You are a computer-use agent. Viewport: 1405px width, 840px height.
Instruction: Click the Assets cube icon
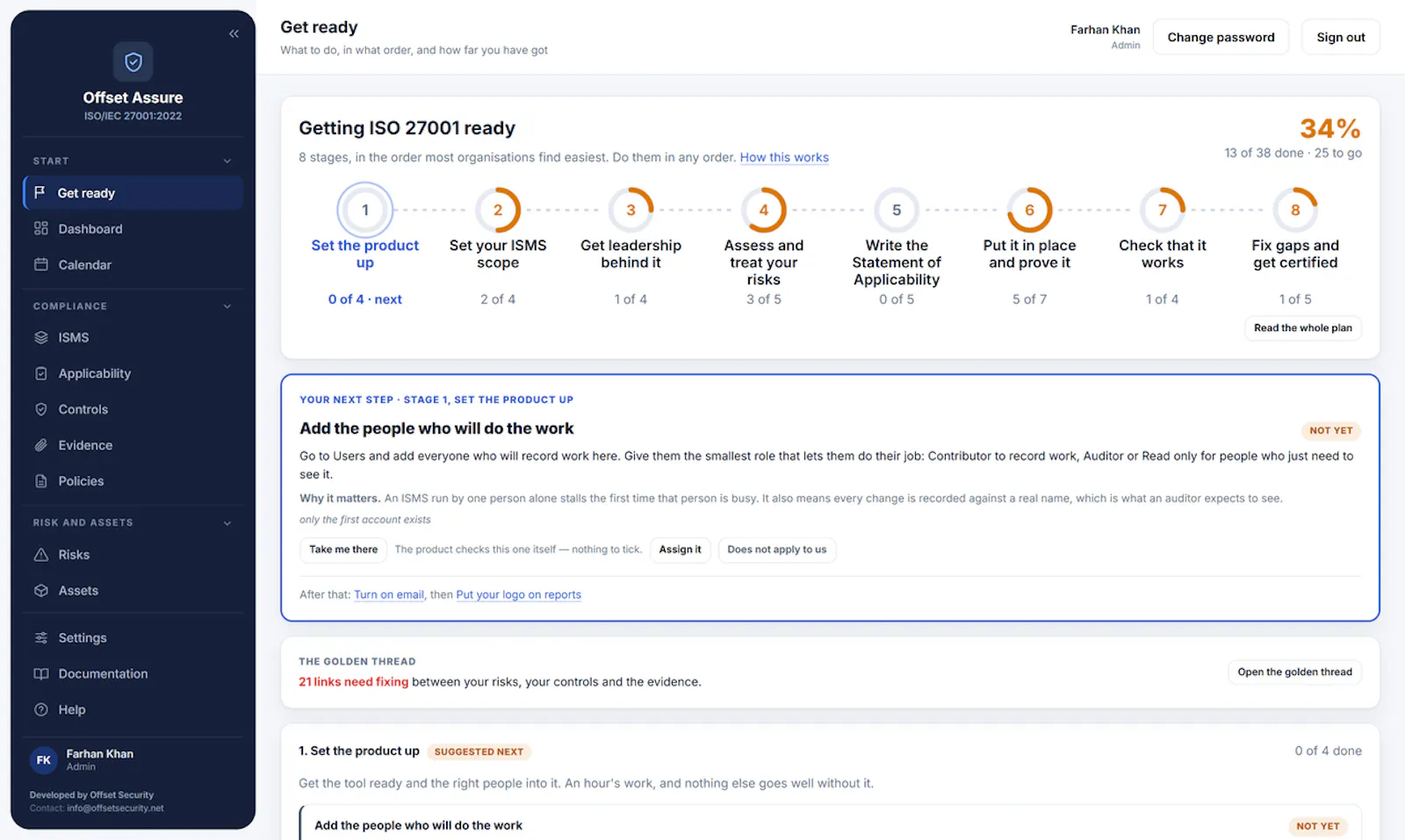(40, 591)
